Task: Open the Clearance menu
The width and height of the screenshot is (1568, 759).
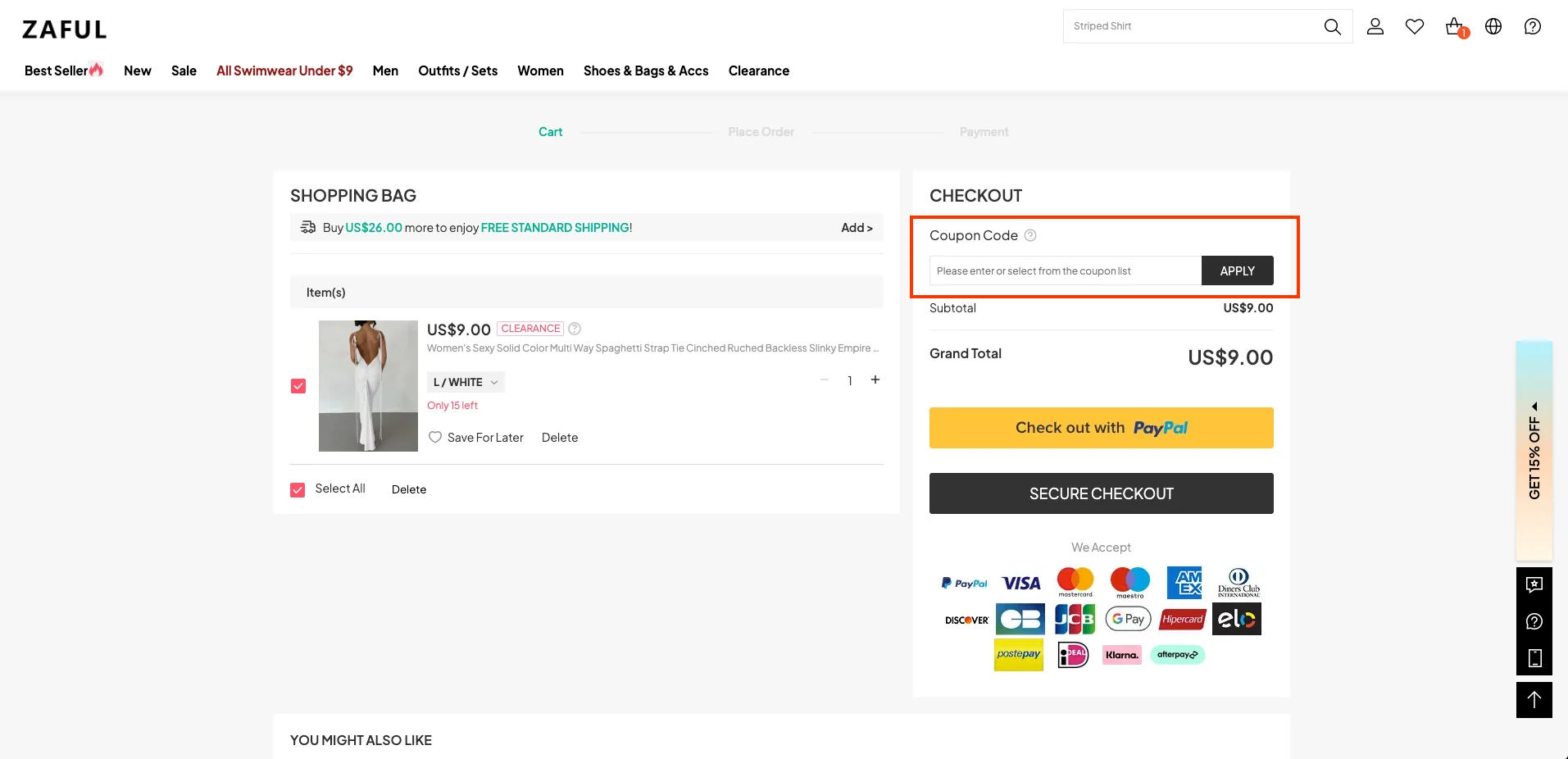Action: pyautogui.click(x=759, y=70)
